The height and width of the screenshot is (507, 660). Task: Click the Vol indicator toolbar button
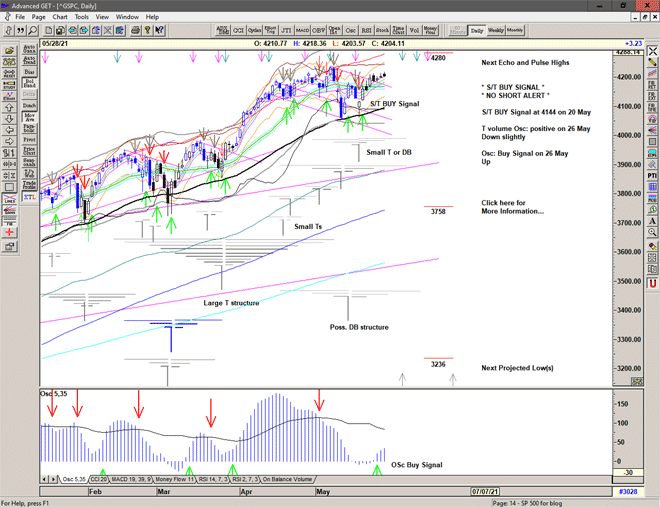(x=414, y=31)
